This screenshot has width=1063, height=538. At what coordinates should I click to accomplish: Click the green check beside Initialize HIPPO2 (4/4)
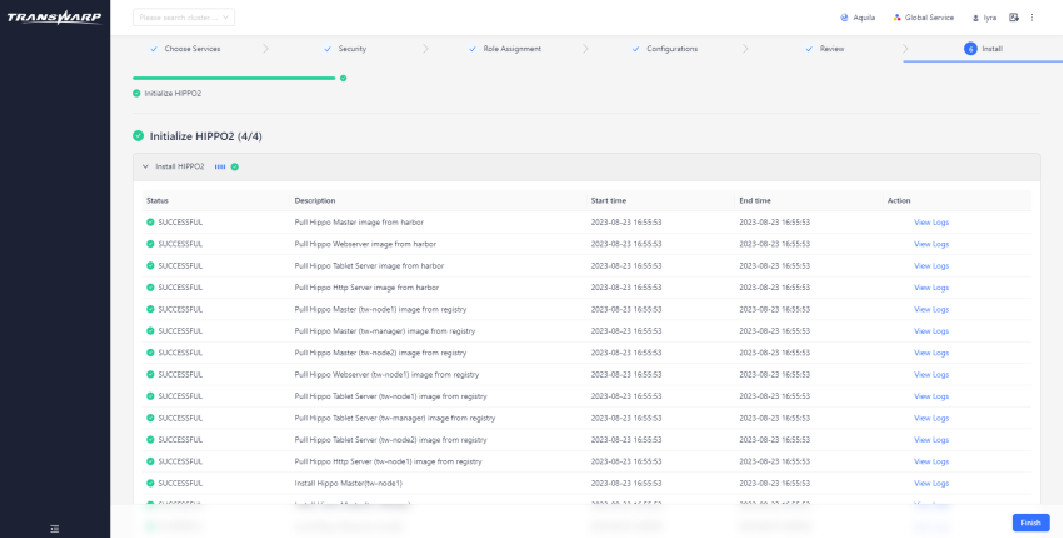(138, 136)
